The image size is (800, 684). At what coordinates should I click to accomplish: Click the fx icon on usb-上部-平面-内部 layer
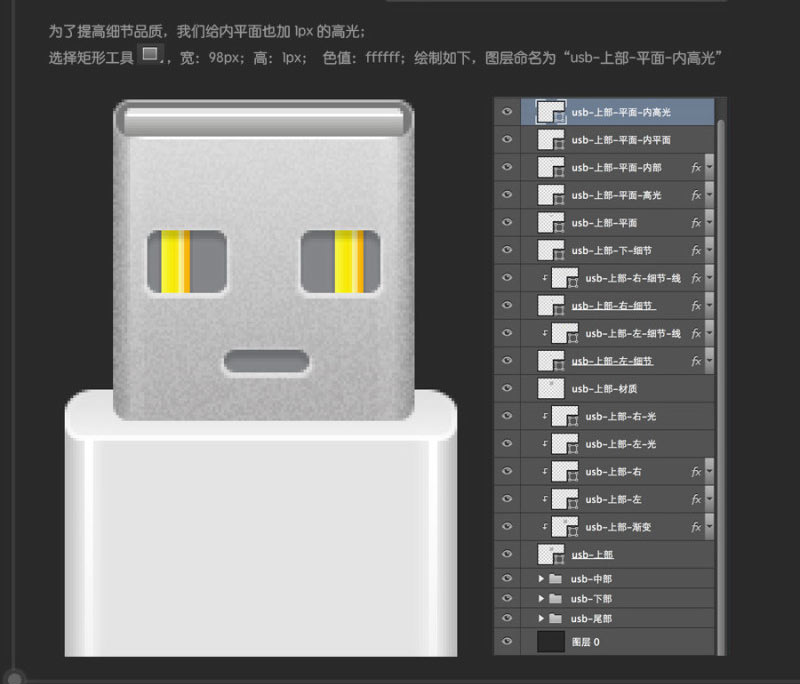click(695, 167)
